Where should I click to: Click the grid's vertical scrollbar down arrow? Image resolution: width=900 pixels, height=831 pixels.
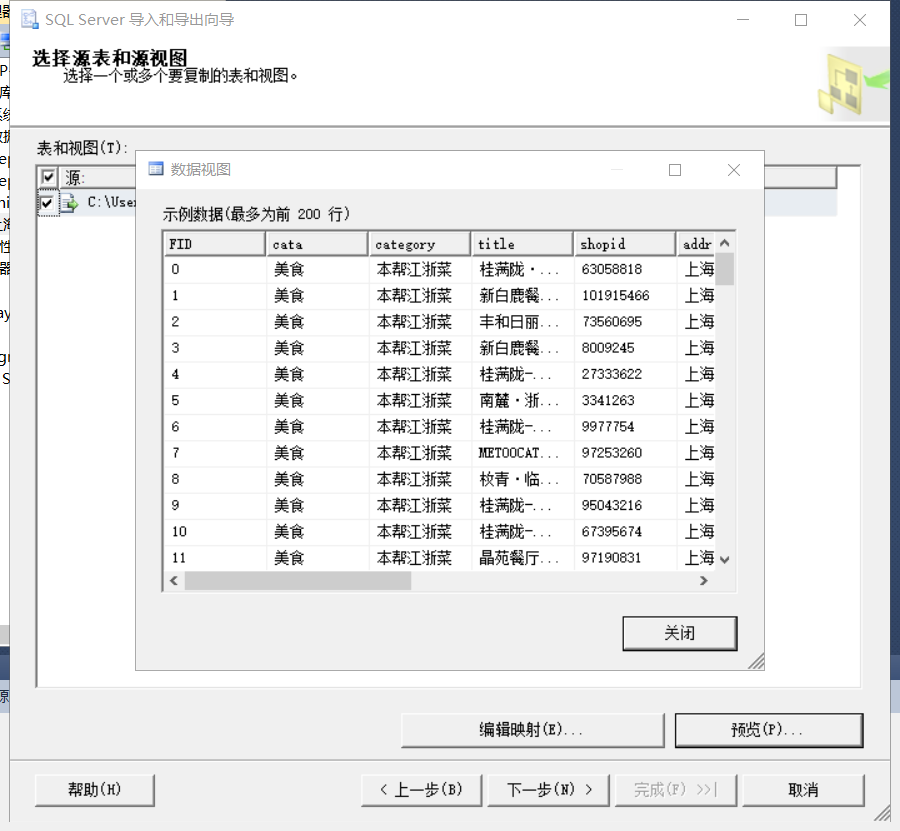[725, 560]
